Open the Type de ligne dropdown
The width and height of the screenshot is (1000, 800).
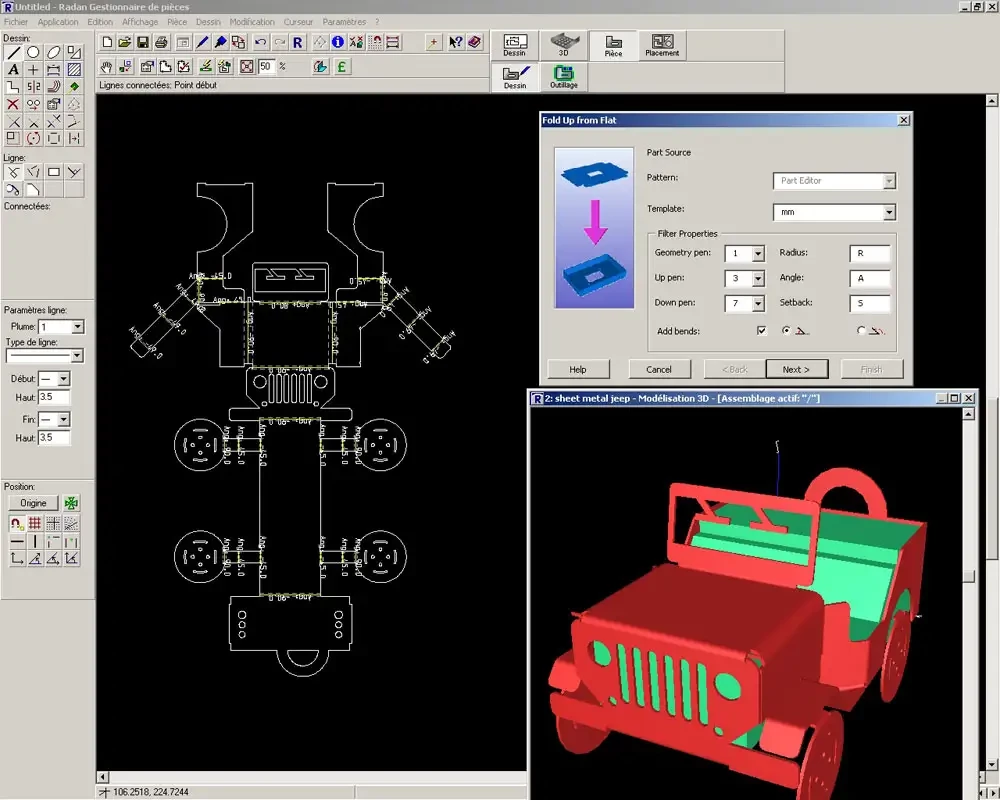coord(77,355)
